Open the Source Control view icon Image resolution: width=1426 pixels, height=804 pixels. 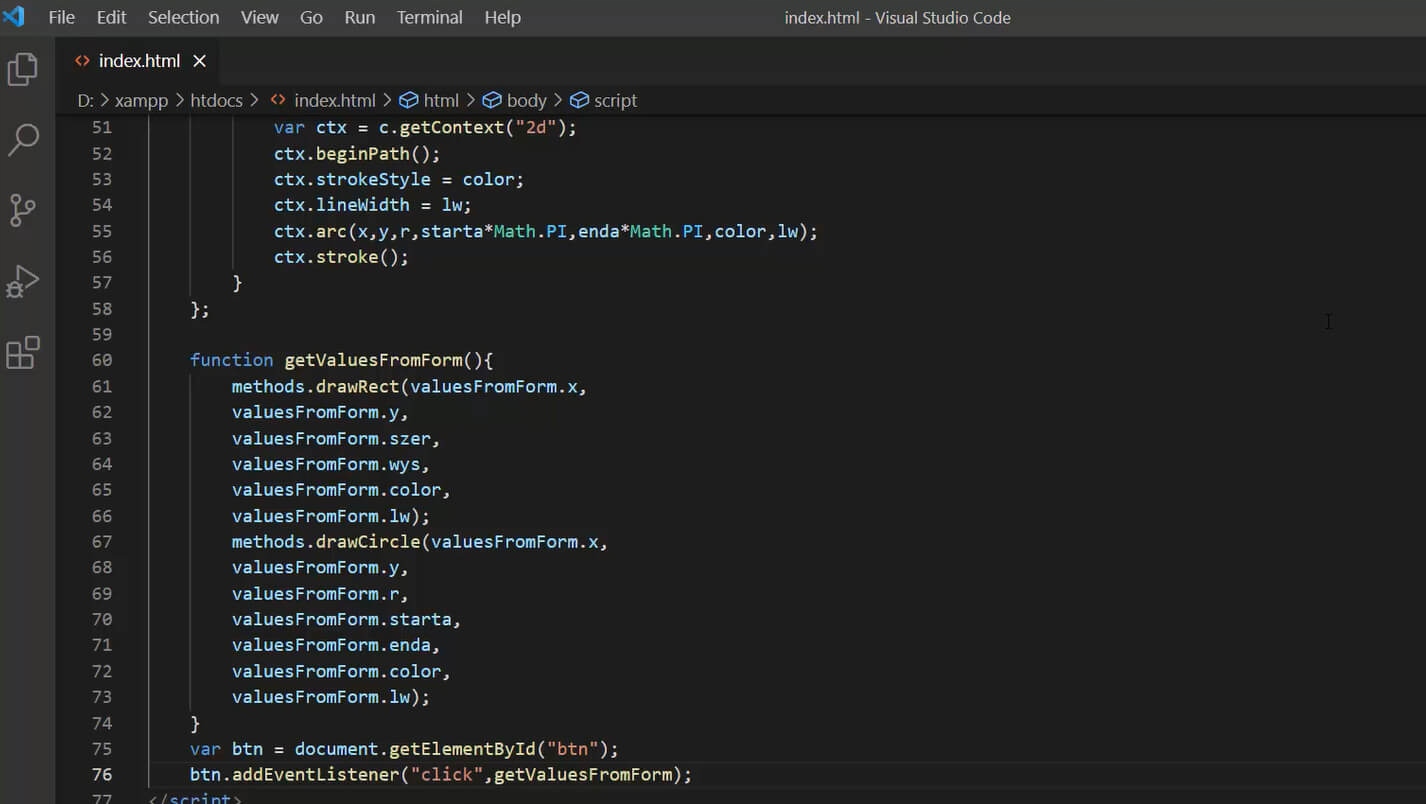pyautogui.click(x=23, y=210)
